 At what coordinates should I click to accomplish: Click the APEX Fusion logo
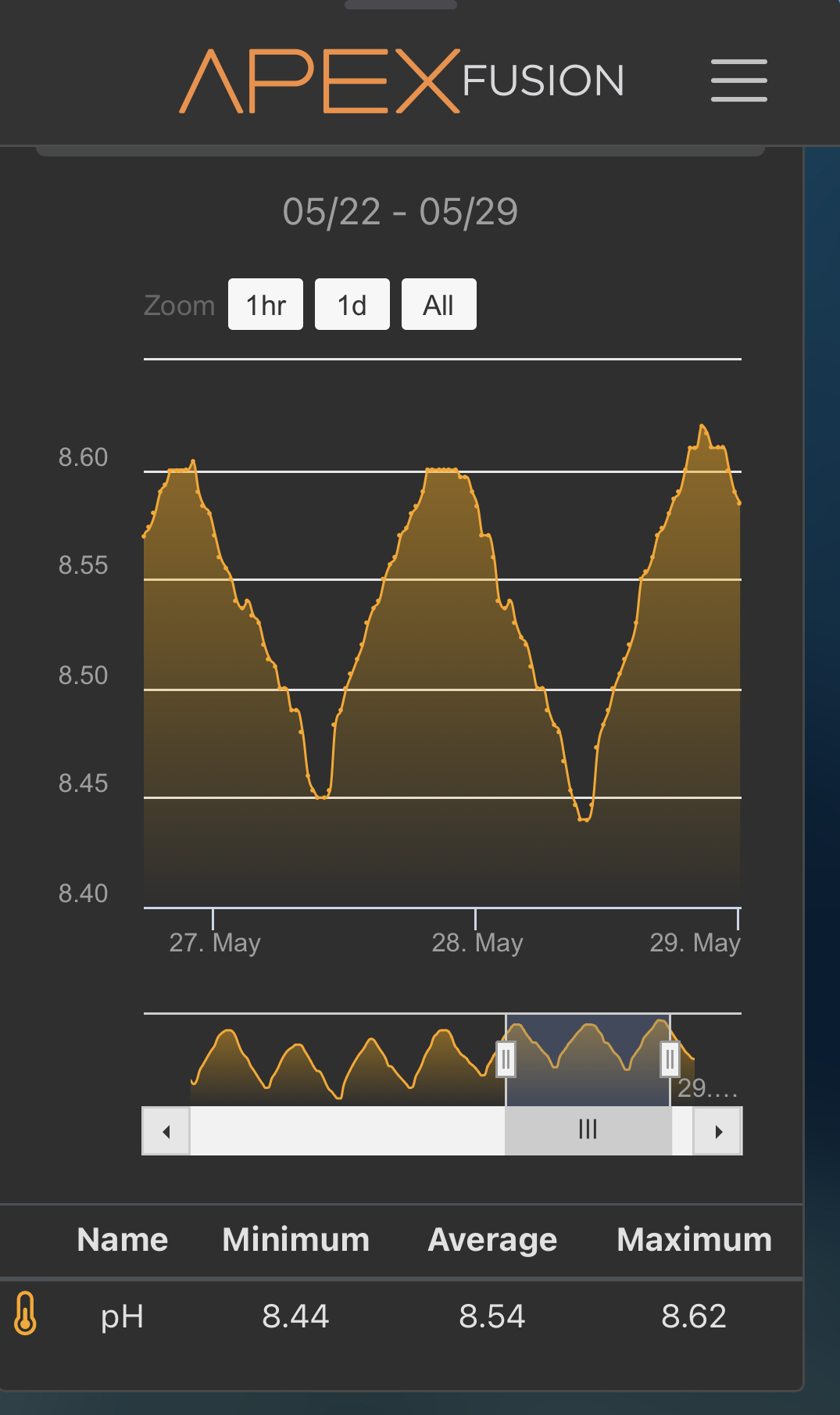tap(402, 81)
